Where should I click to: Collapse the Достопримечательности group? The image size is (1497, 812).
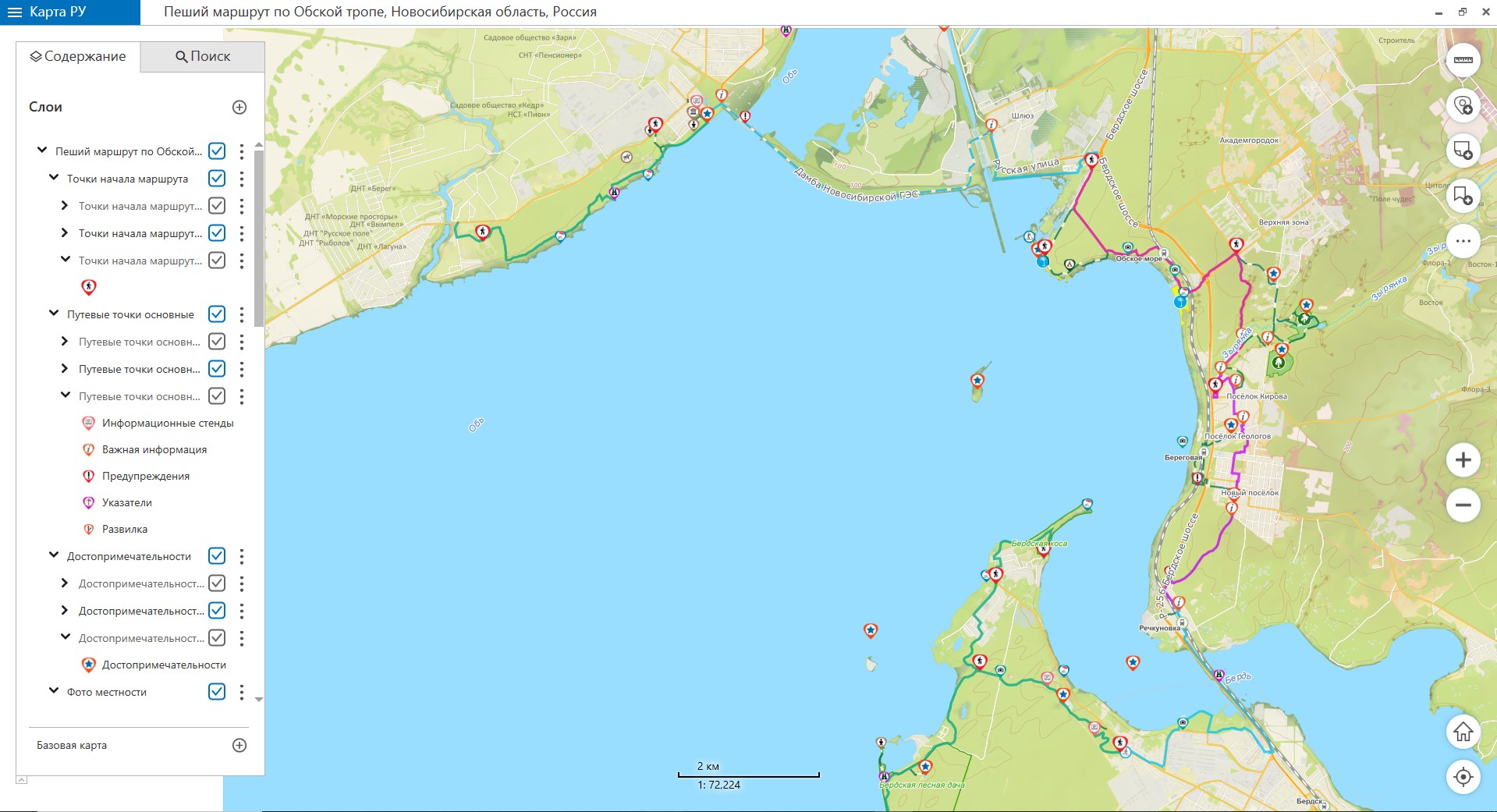[54, 555]
